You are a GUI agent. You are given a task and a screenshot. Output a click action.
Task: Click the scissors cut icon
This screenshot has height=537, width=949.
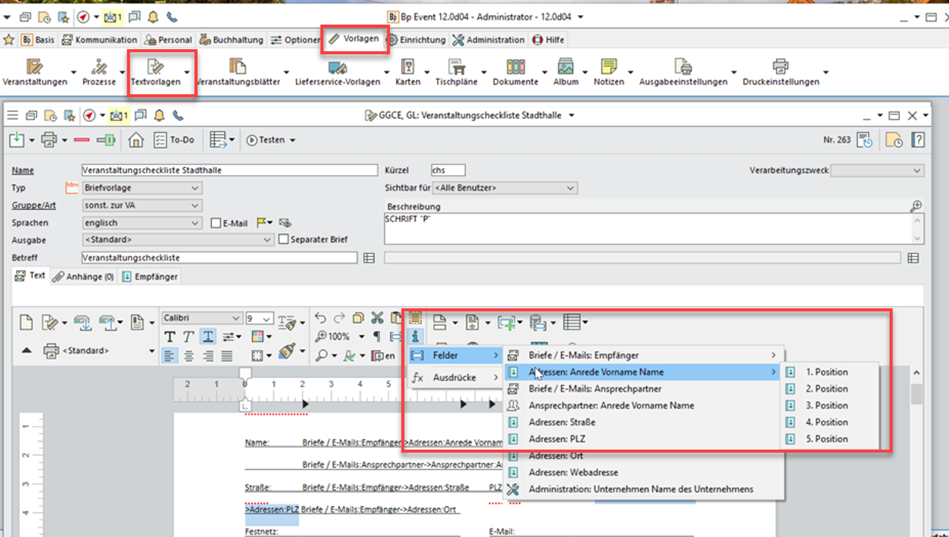coord(377,319)
